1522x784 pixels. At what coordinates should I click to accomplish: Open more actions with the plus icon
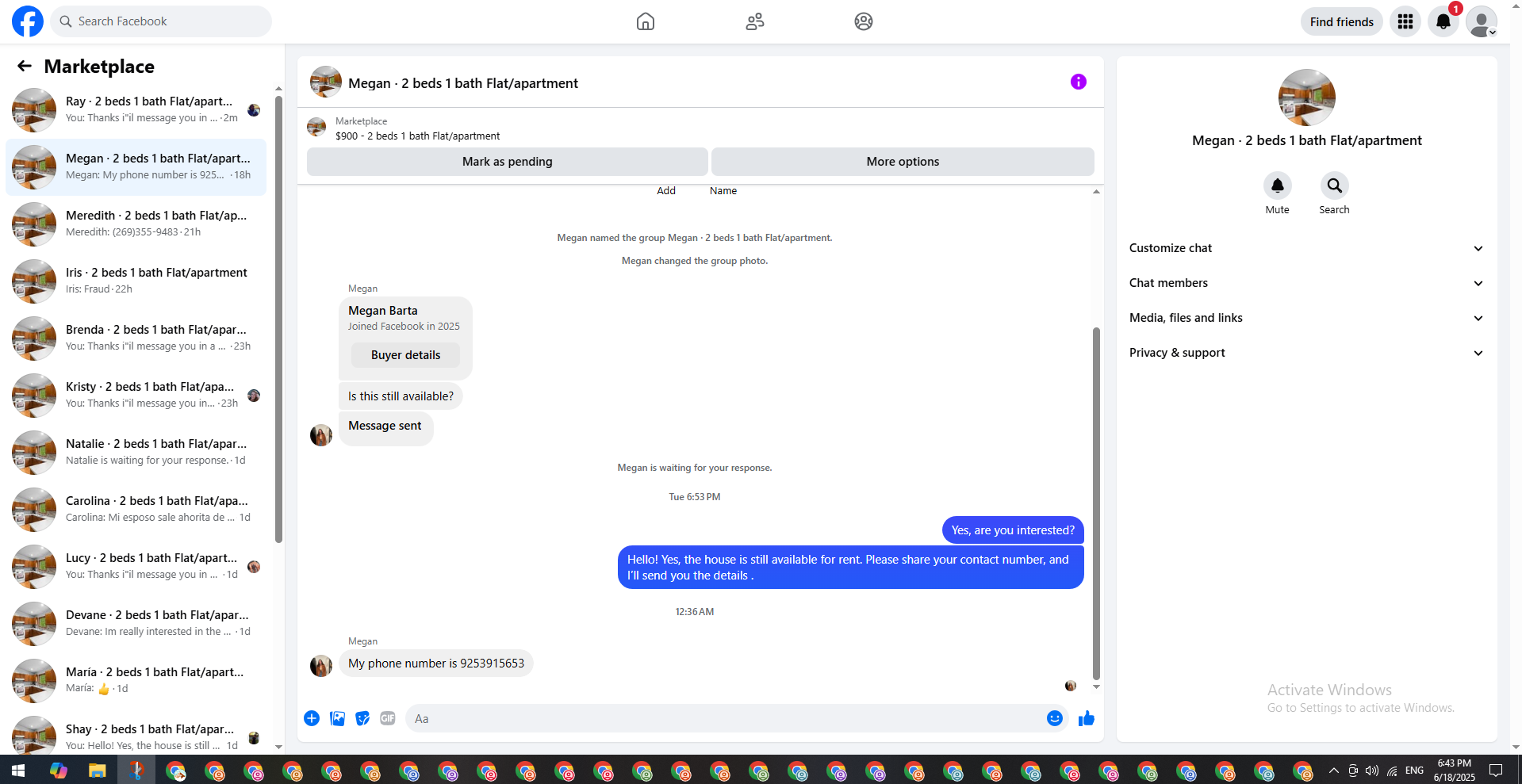point(312,718)
